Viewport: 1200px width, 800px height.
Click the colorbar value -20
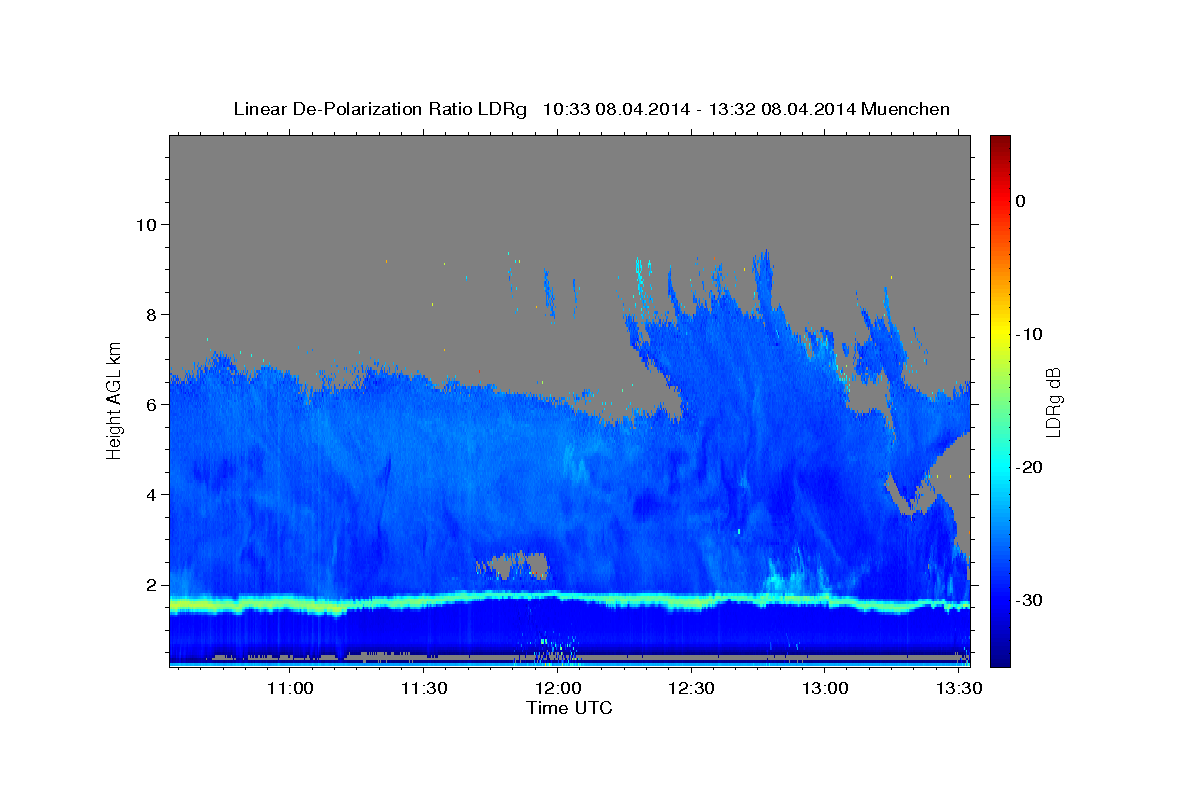tap(1030, 467)
